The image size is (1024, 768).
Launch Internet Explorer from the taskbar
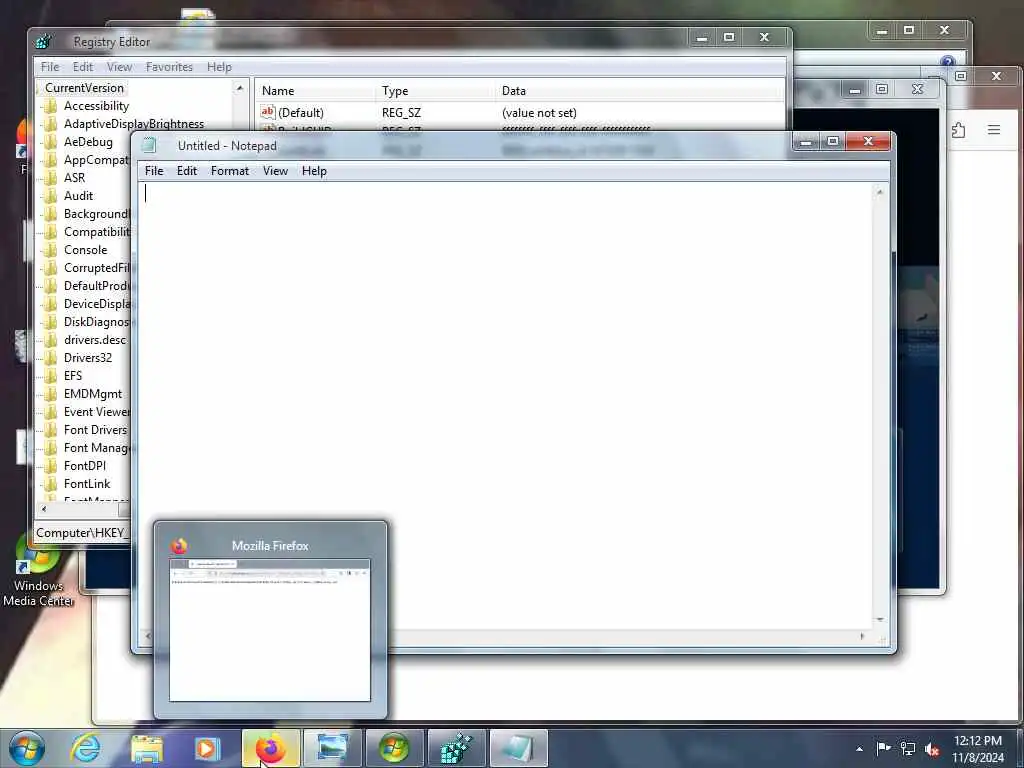click(x=86, y=748)
